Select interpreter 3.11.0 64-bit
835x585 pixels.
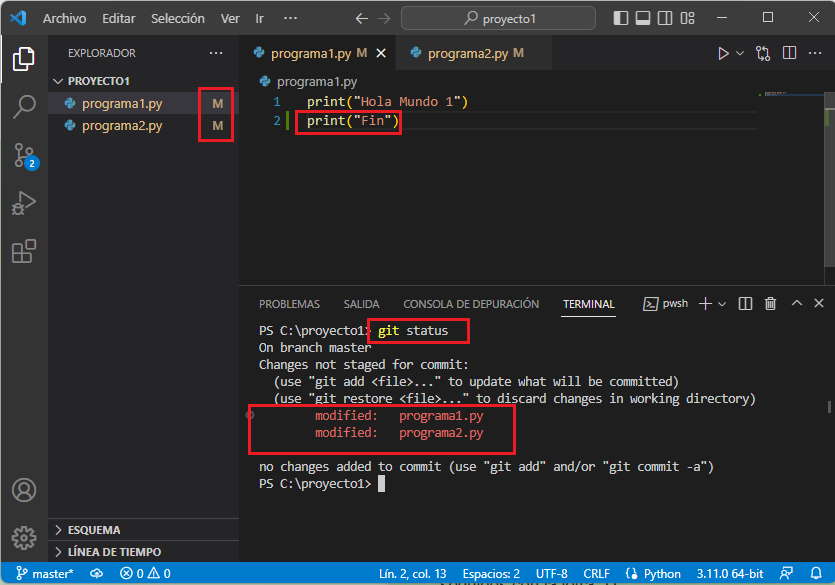tap(730, 574)
